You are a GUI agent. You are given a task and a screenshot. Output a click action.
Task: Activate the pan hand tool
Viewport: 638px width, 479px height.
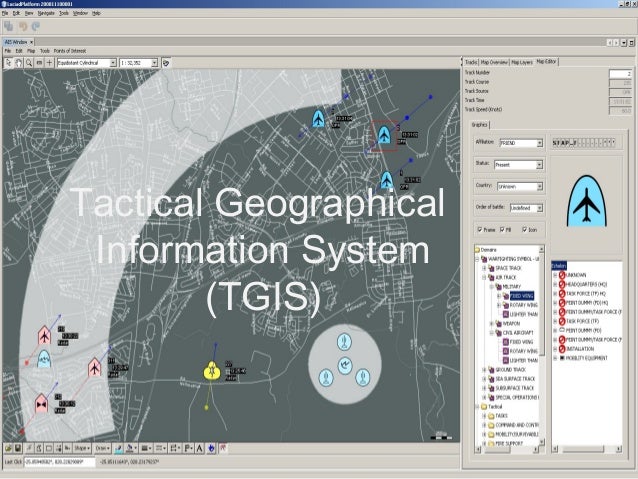[18, 61]
